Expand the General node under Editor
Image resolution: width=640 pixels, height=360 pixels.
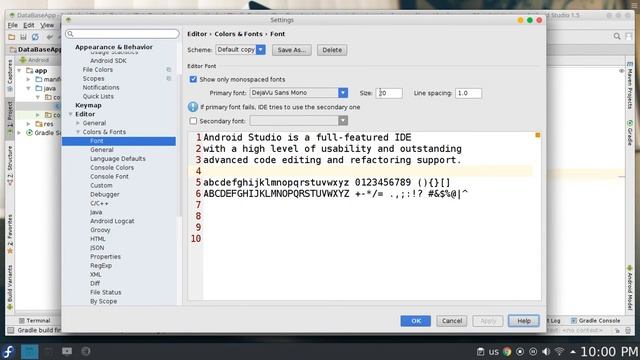(78, 123)
